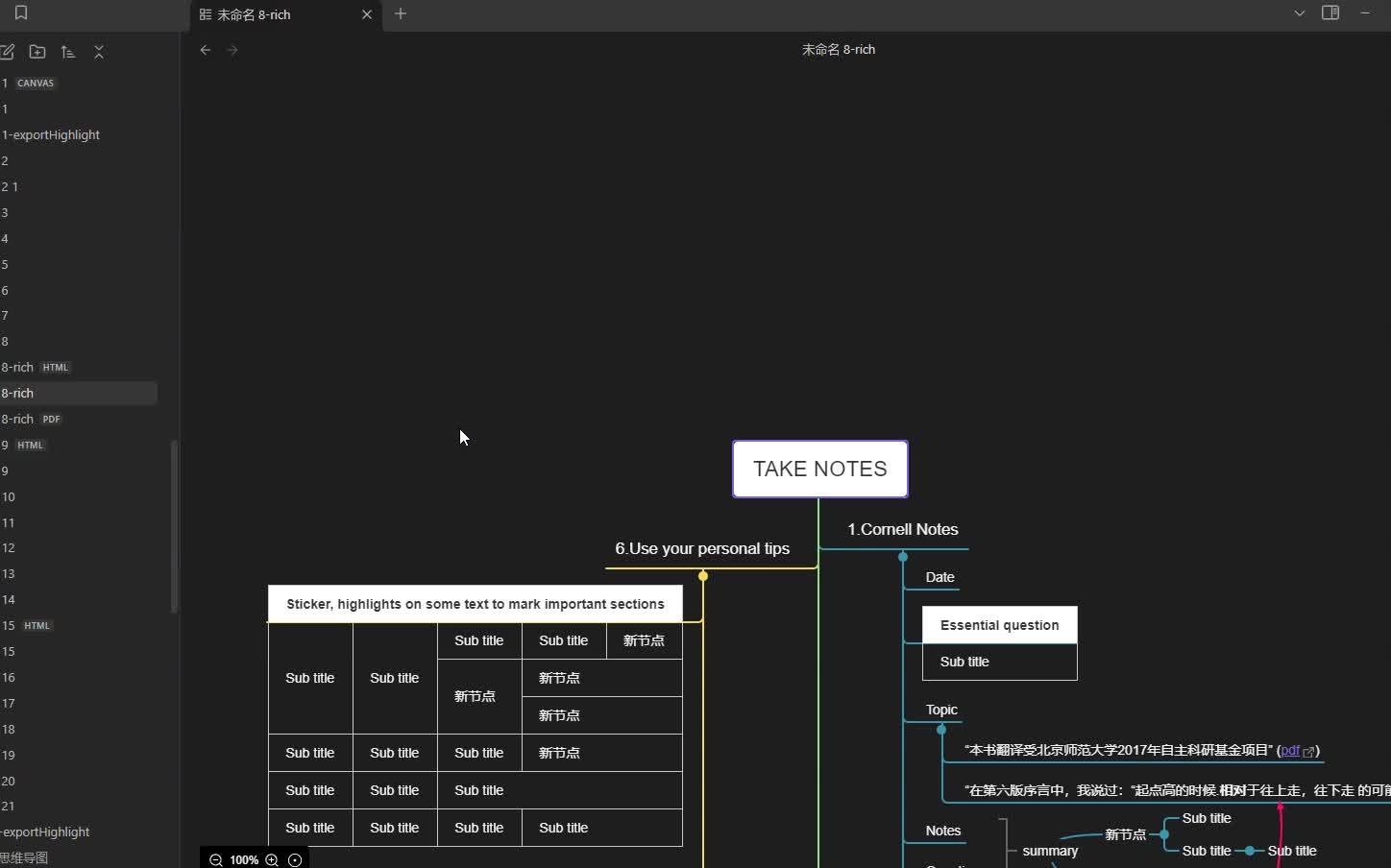The image size is (1391, 868).
Task: Open the bookmarks panel
Action: click(x=21, y=13)
